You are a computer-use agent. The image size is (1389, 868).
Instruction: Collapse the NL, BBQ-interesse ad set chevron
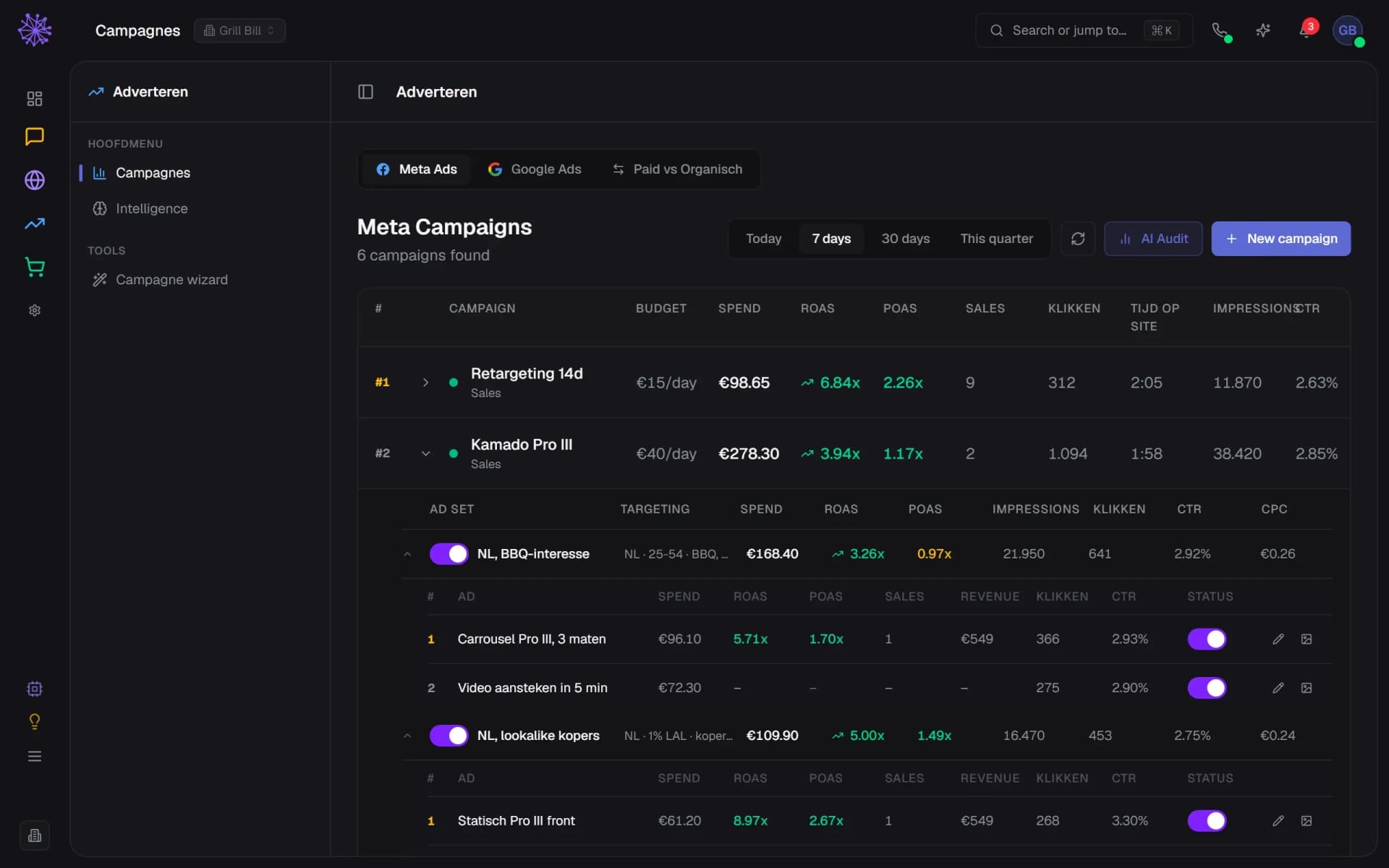tap(407, 554)
